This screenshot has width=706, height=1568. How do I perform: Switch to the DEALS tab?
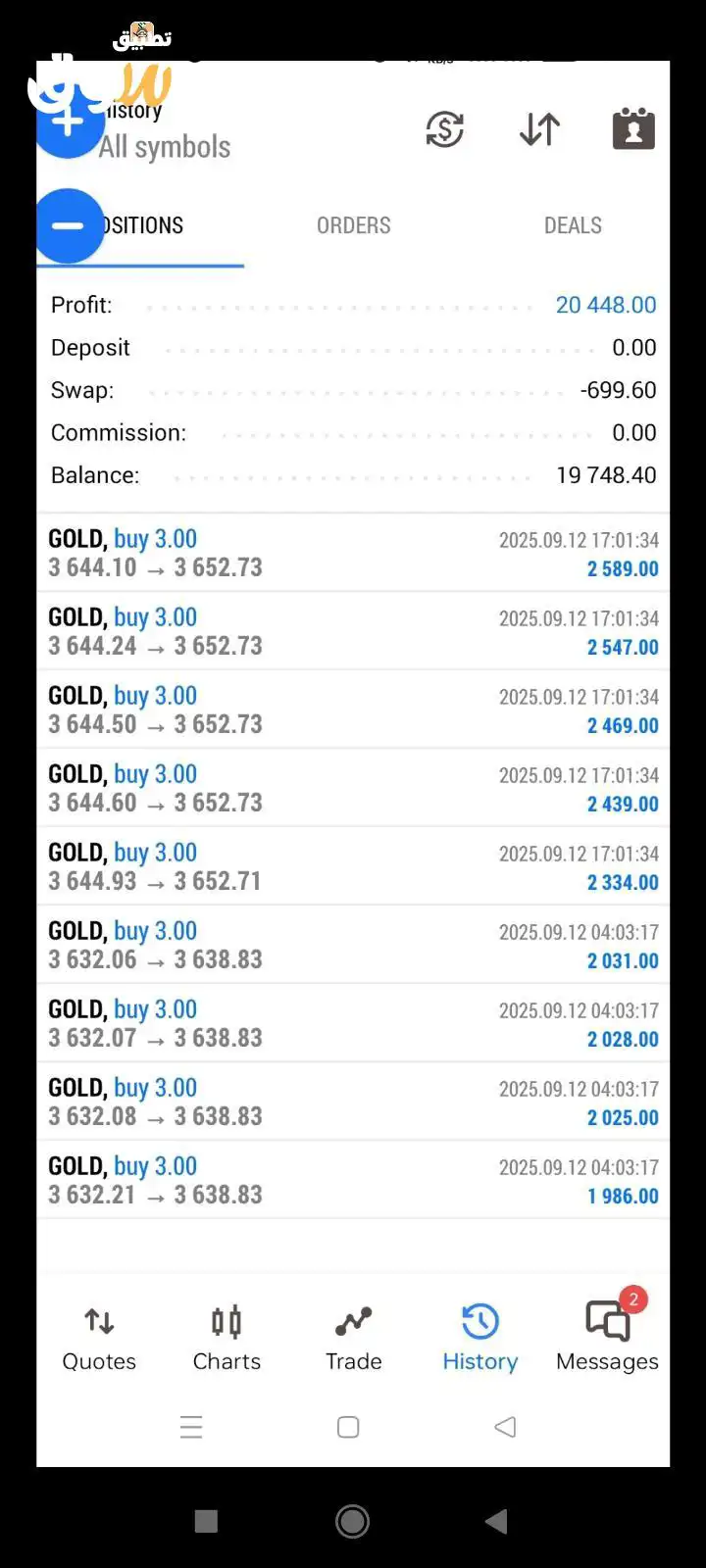573,225
